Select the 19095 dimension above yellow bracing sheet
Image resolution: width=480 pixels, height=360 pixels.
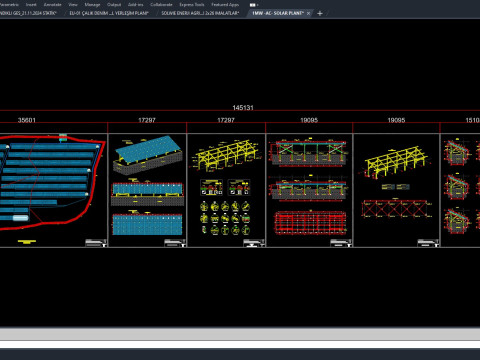click(396, 120)
